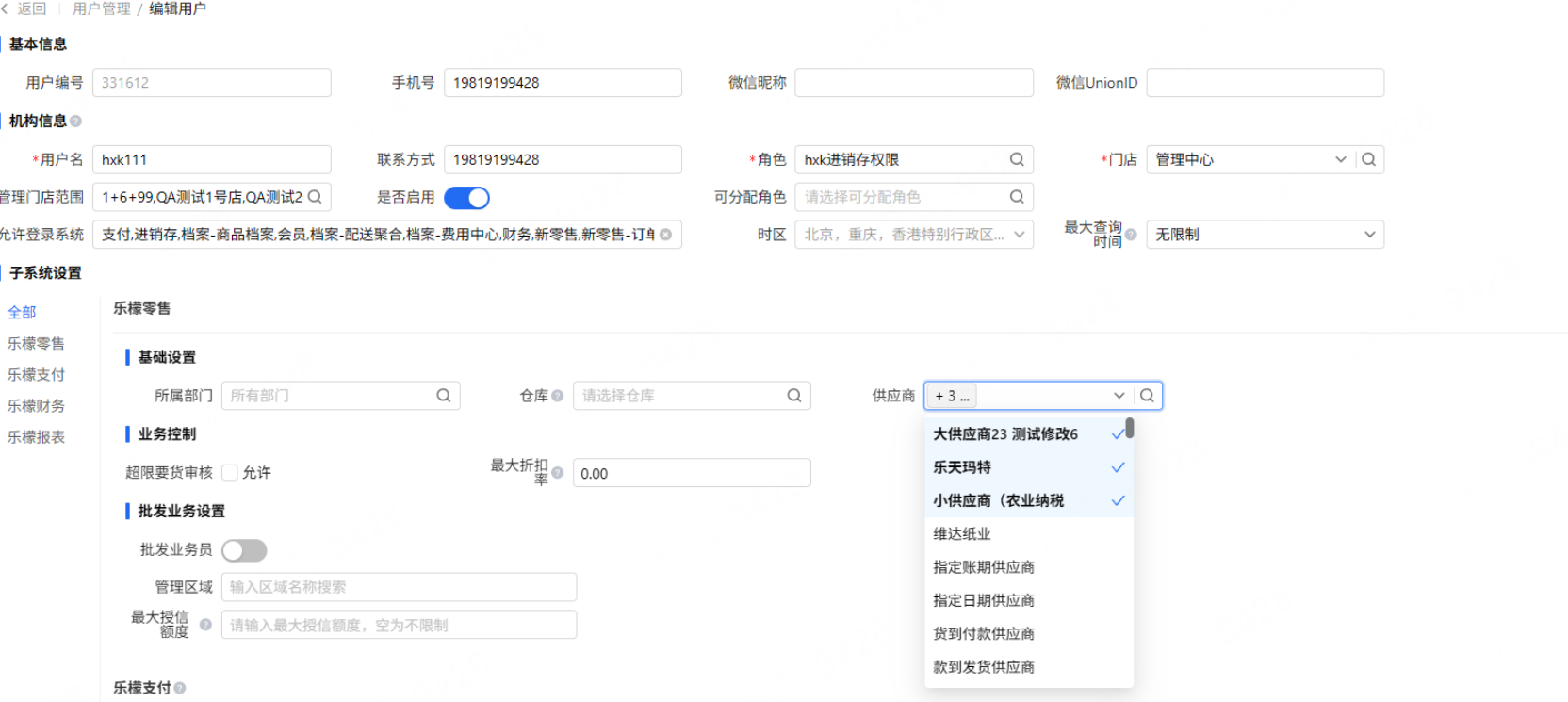Click the search icon in 可分配角色 field
Screen dimensions: 1568x702
1017,197
